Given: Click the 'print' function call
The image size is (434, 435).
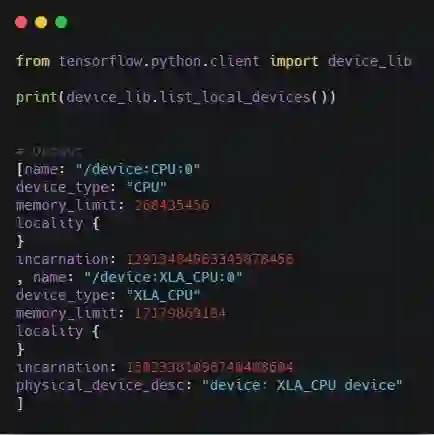Looking at the screenshot, I should click(x=36, y=97).
